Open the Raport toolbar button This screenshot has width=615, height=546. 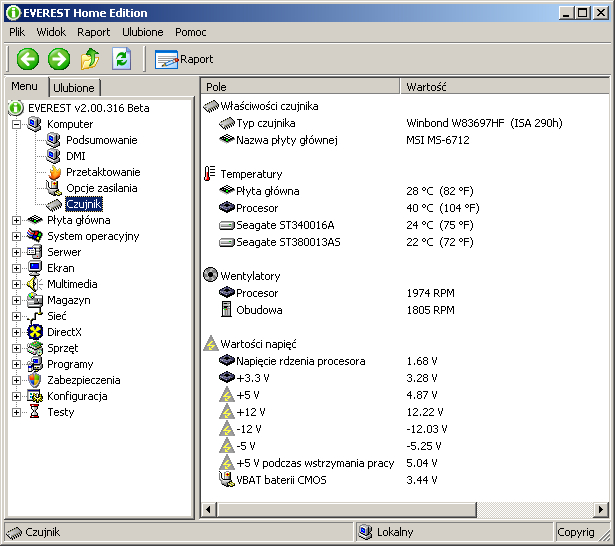[x=184, y=59]
